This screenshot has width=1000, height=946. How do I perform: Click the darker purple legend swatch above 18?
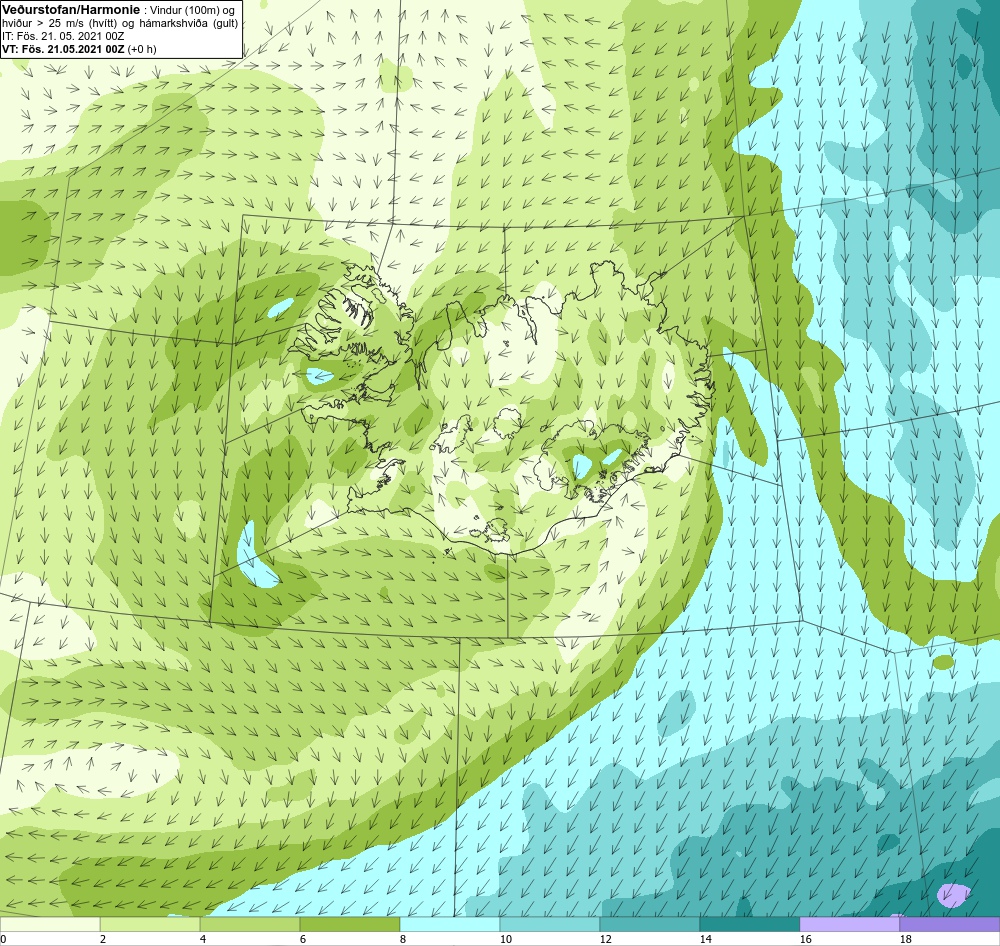click(x=950, y=924)
